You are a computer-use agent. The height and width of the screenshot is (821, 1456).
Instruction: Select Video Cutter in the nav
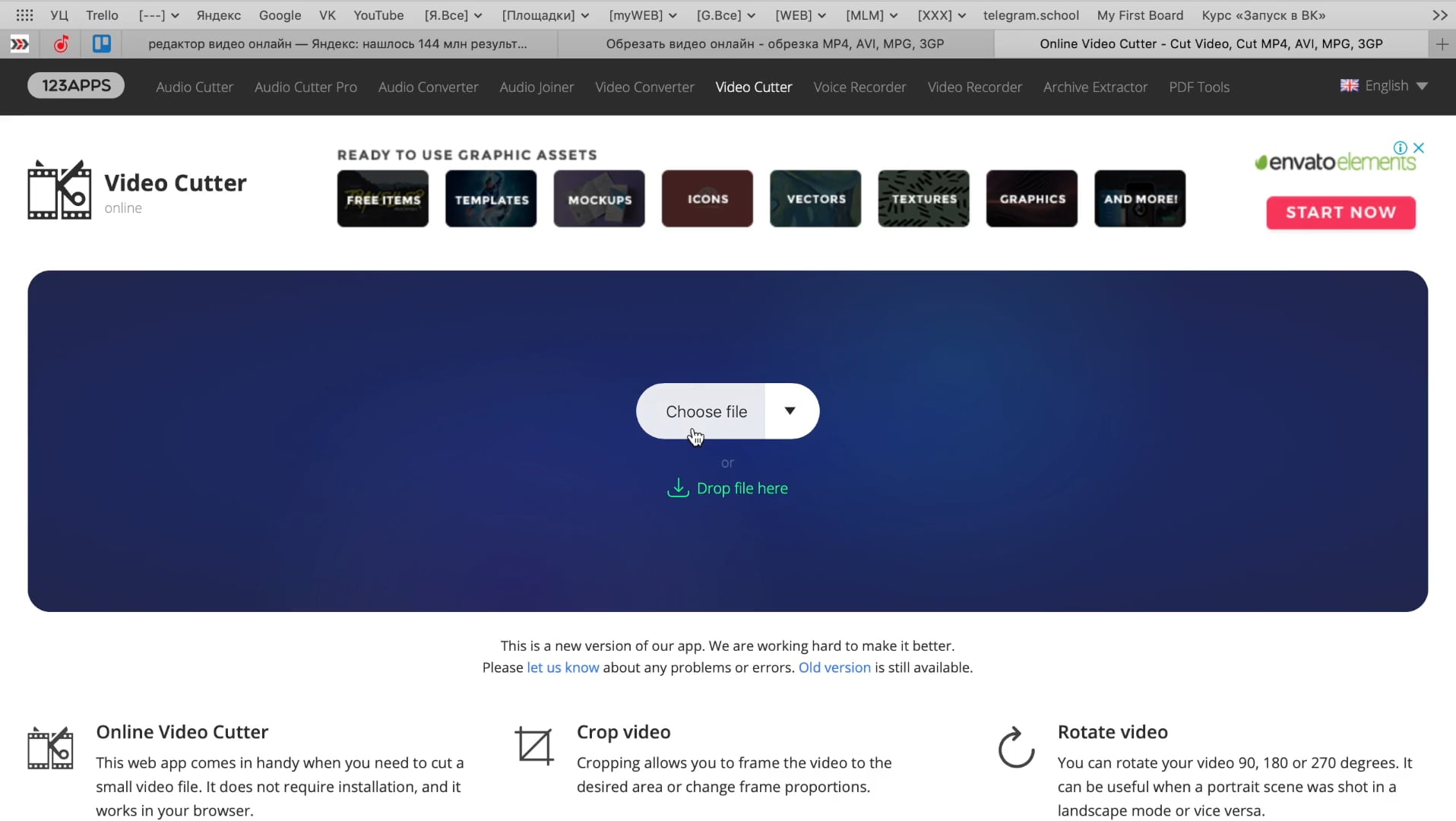click(x=754, y=87)
